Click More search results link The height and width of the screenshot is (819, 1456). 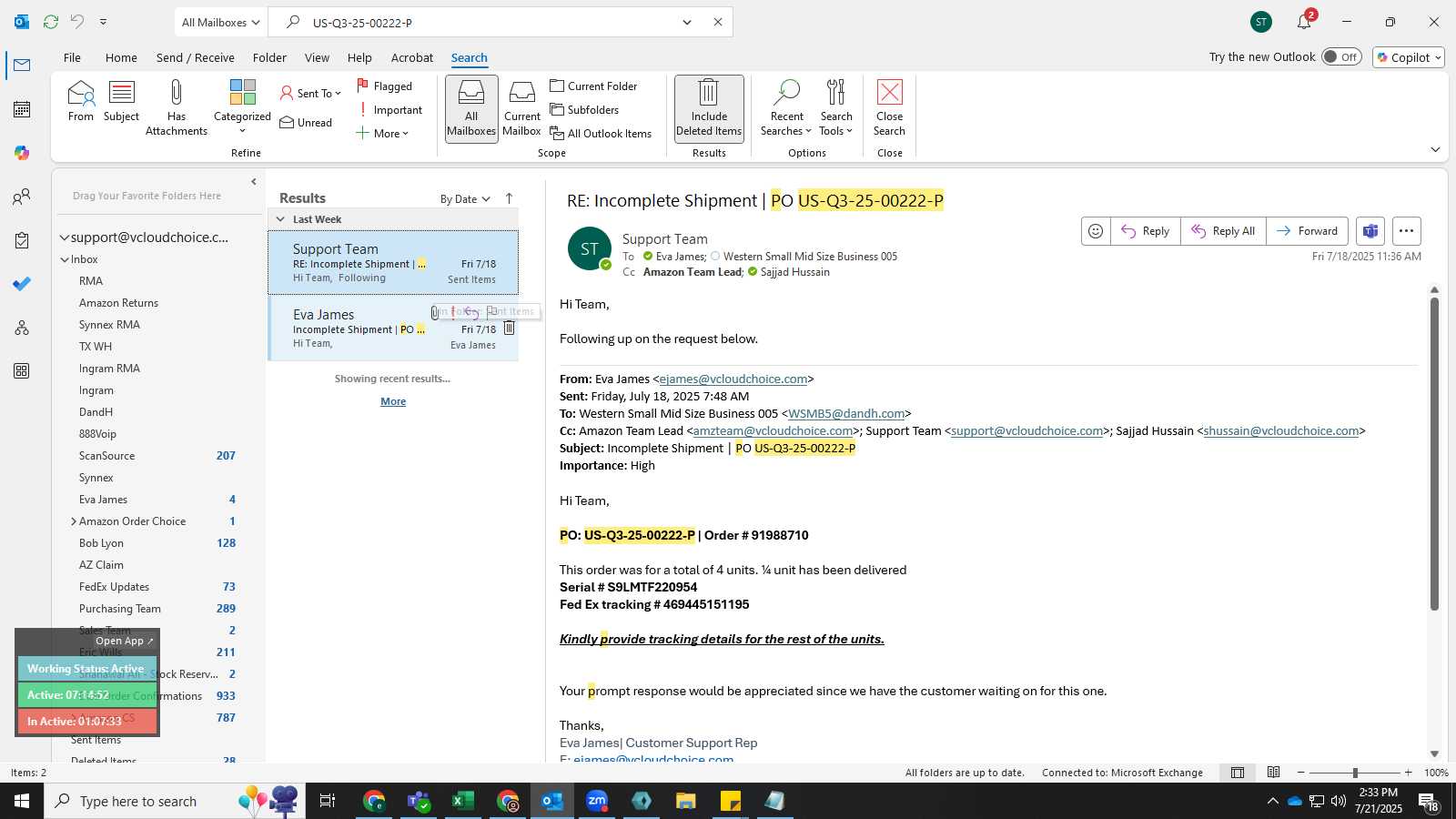[393, 401]
